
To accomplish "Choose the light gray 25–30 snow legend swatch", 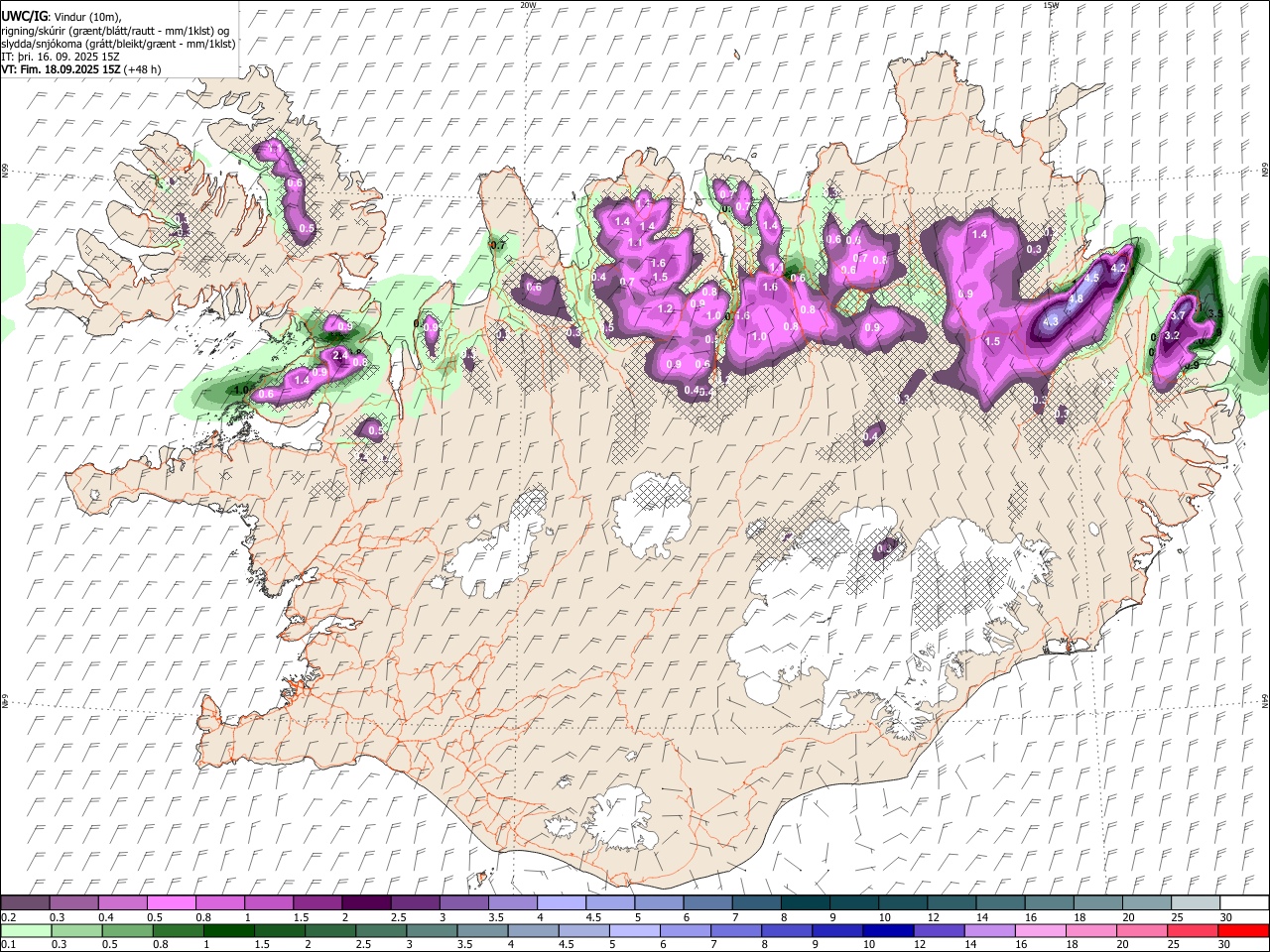I will point(1195,903).
